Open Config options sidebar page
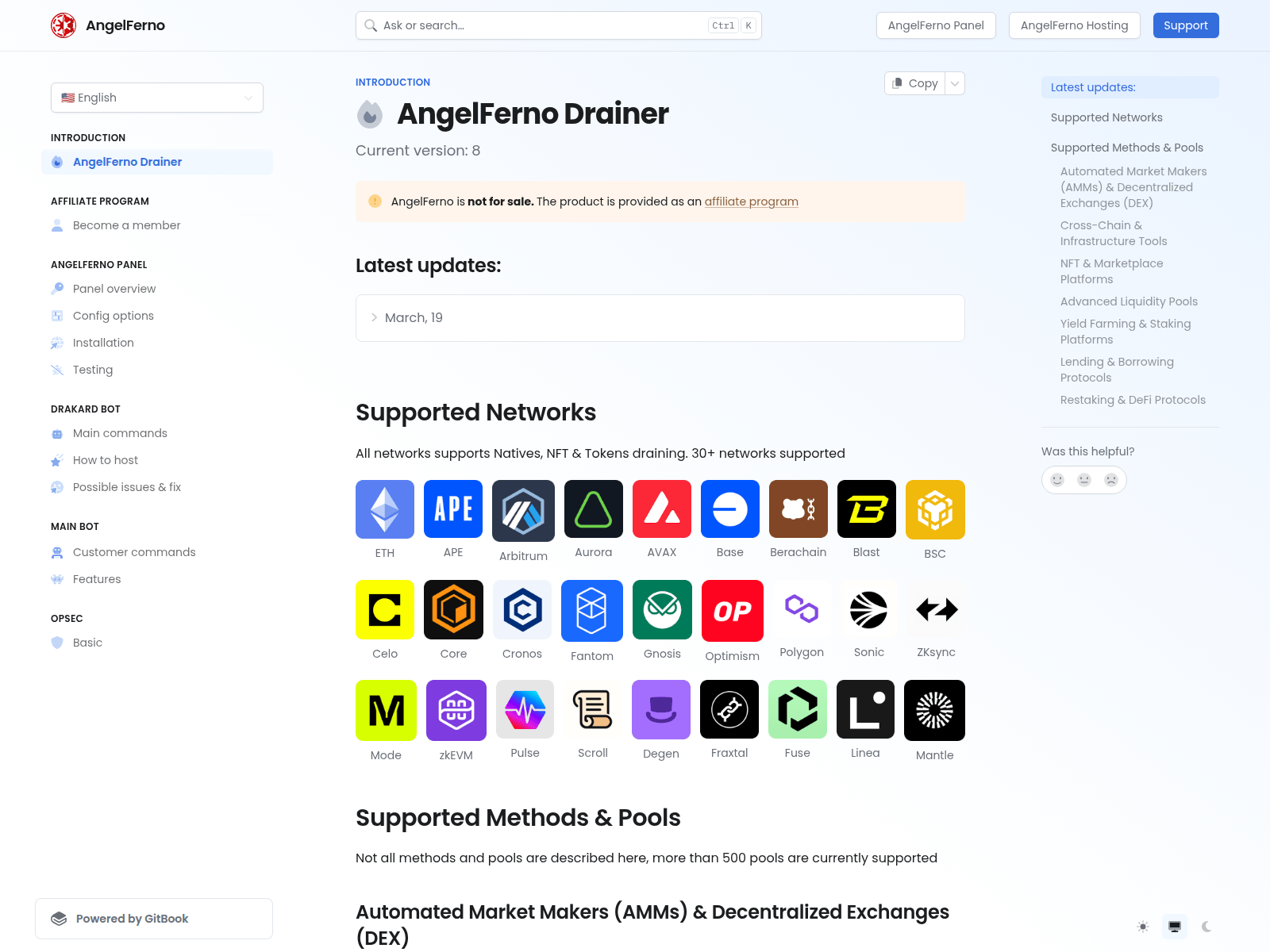1270x952 pixels. [157, 316]
